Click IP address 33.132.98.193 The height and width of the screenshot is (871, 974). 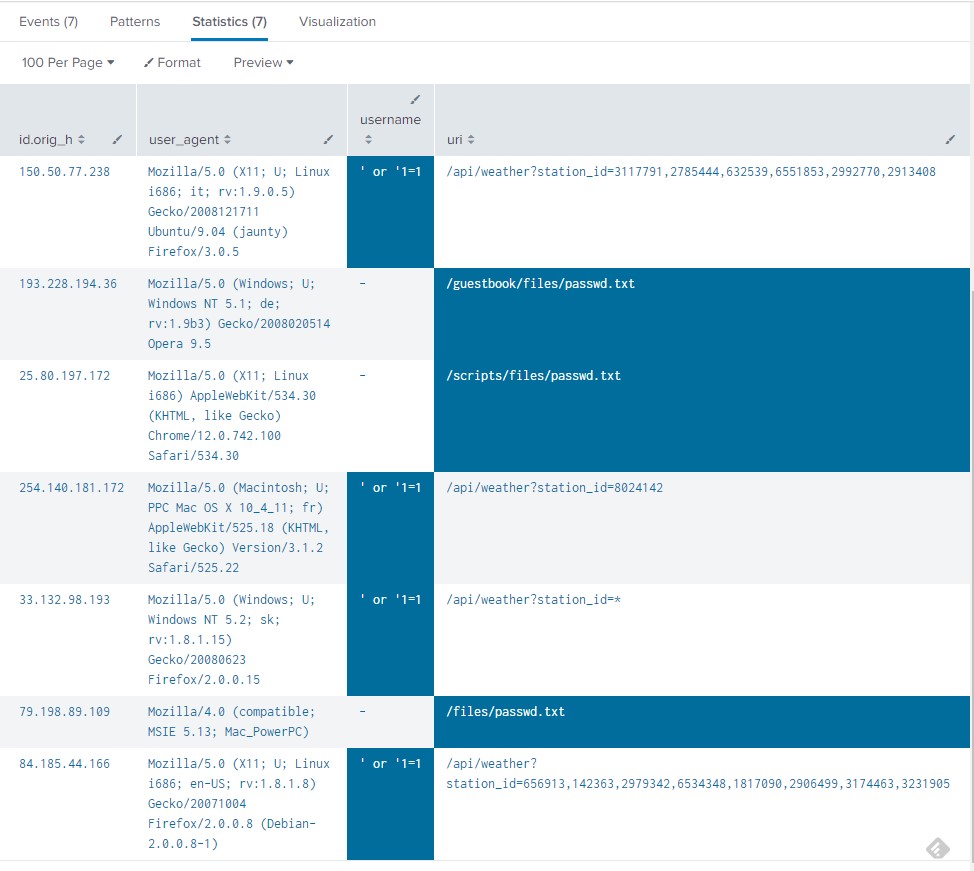coord(64,600)
